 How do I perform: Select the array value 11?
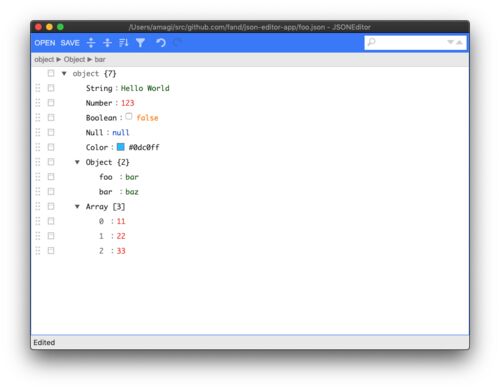[x=121, y=221]
